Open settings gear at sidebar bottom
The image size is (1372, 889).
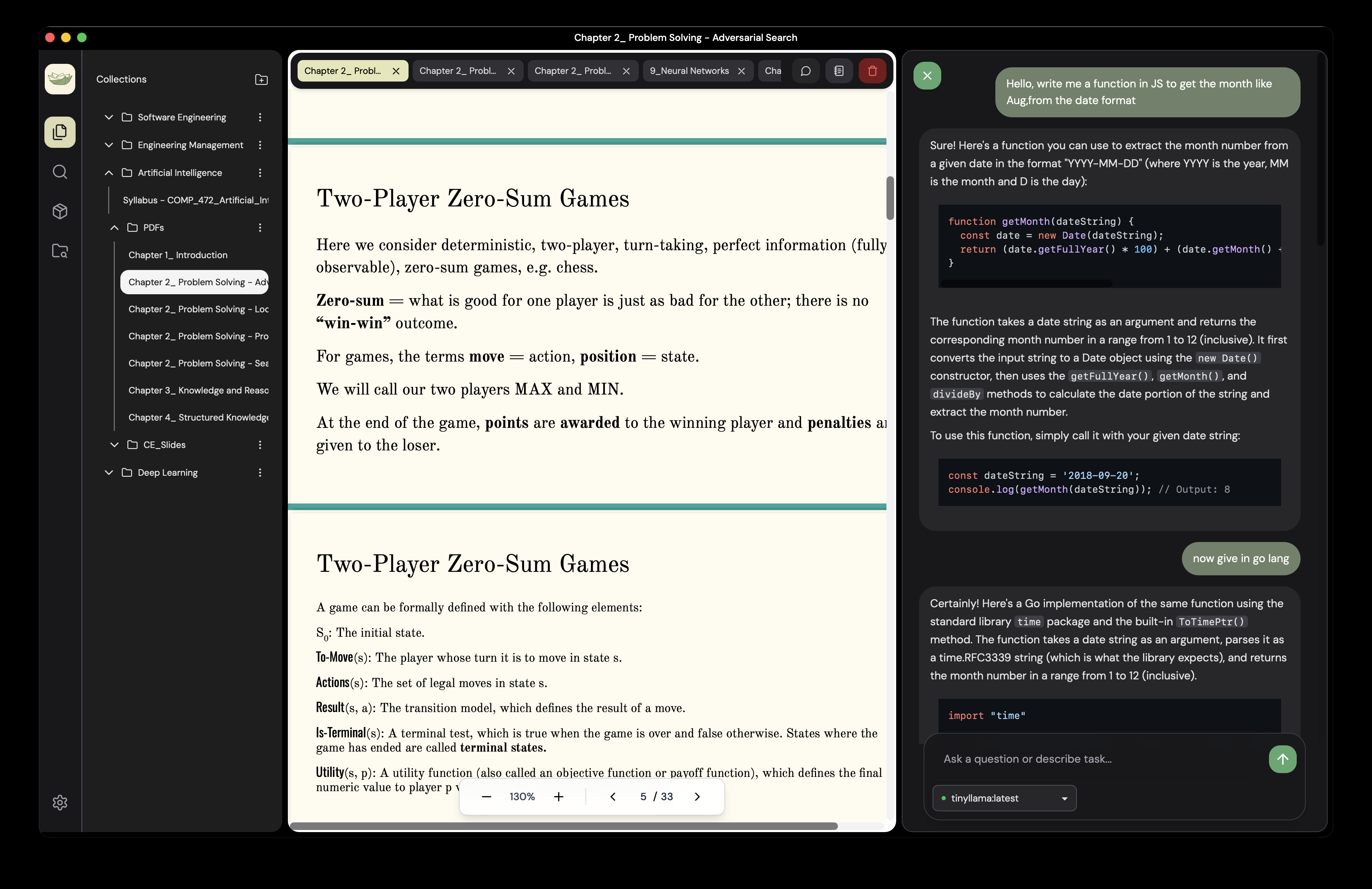point(60,803)
